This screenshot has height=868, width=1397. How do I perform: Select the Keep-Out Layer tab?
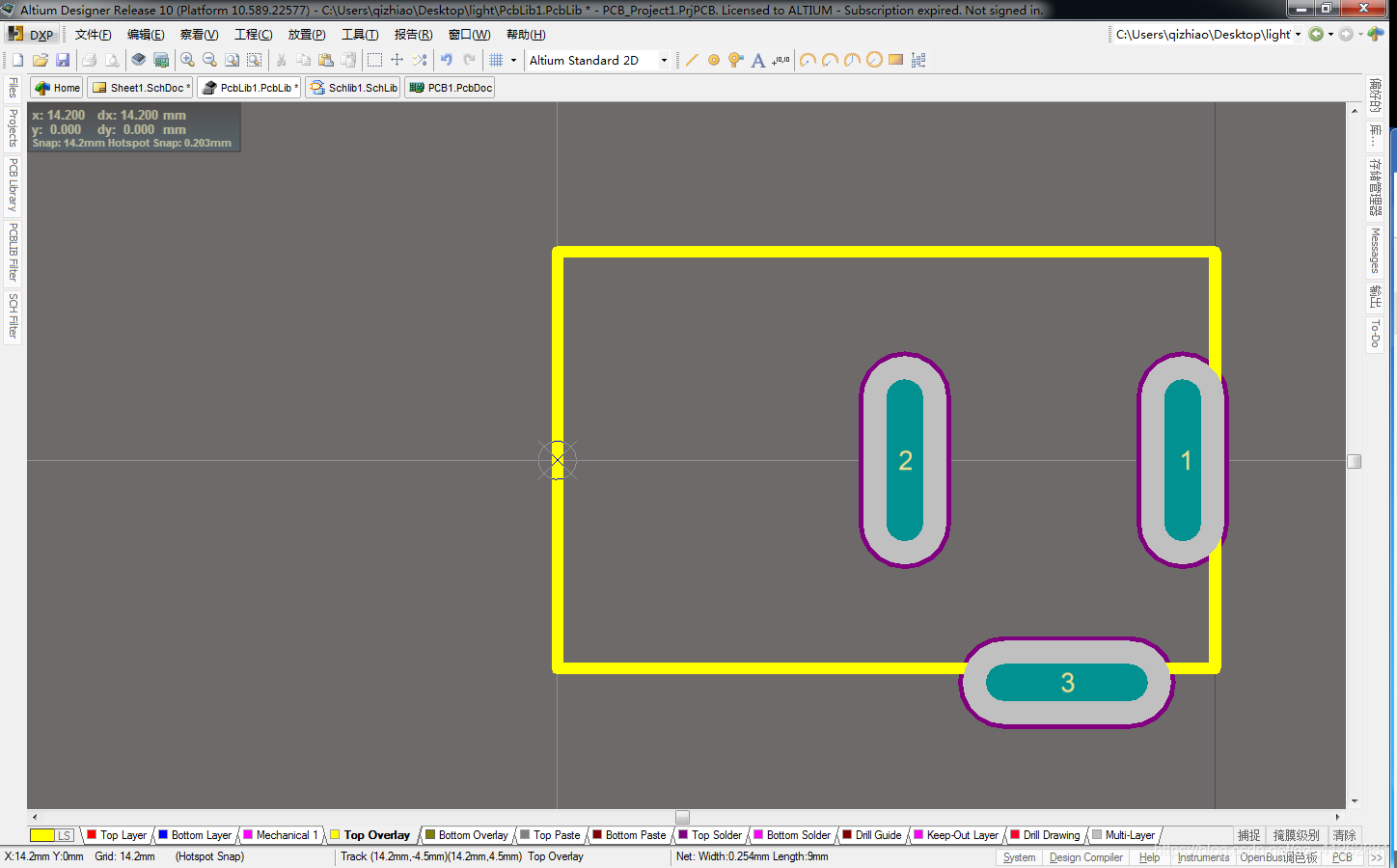(x=956, y=835)
